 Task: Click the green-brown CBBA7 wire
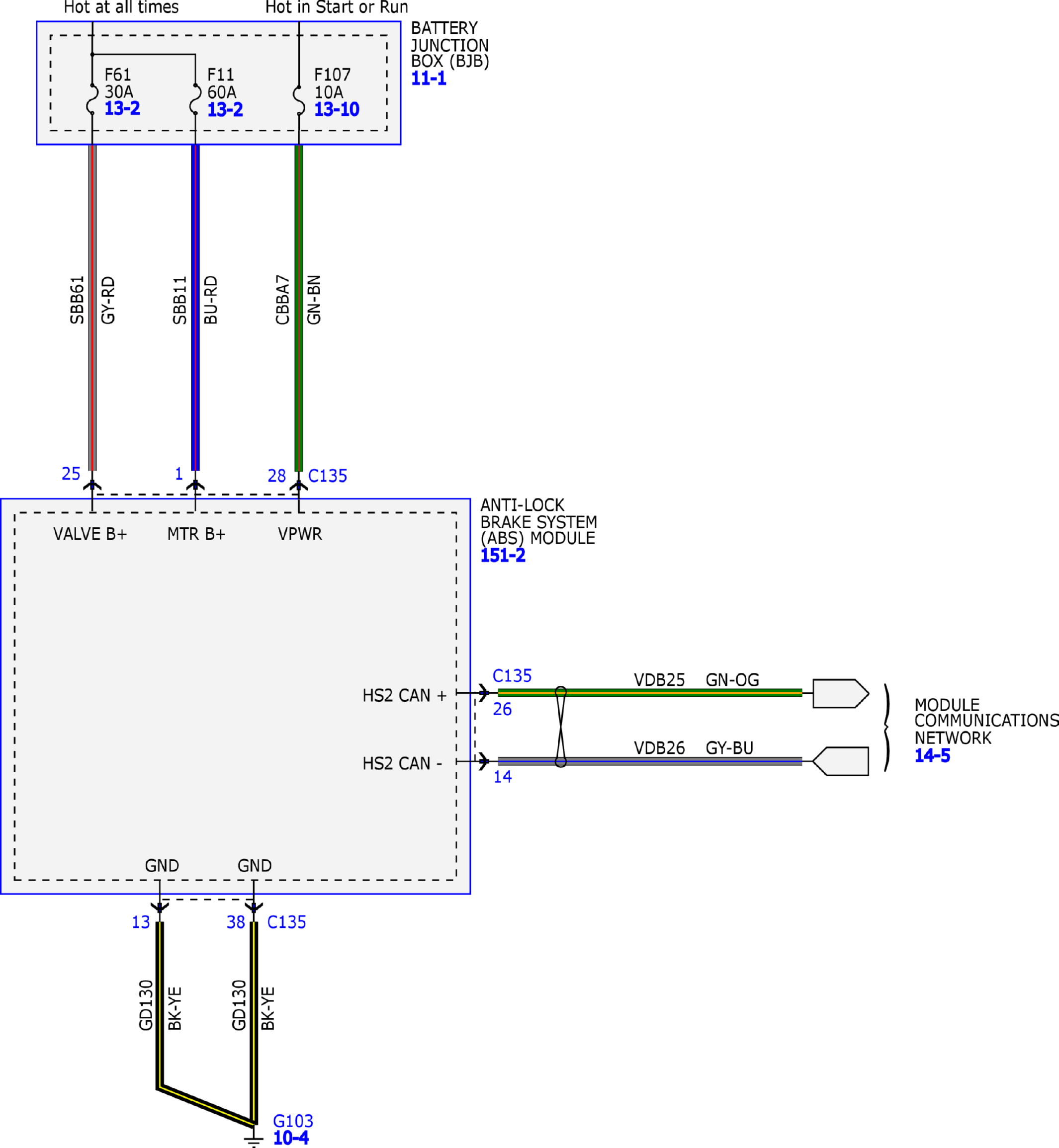click(x=299, y=308)
